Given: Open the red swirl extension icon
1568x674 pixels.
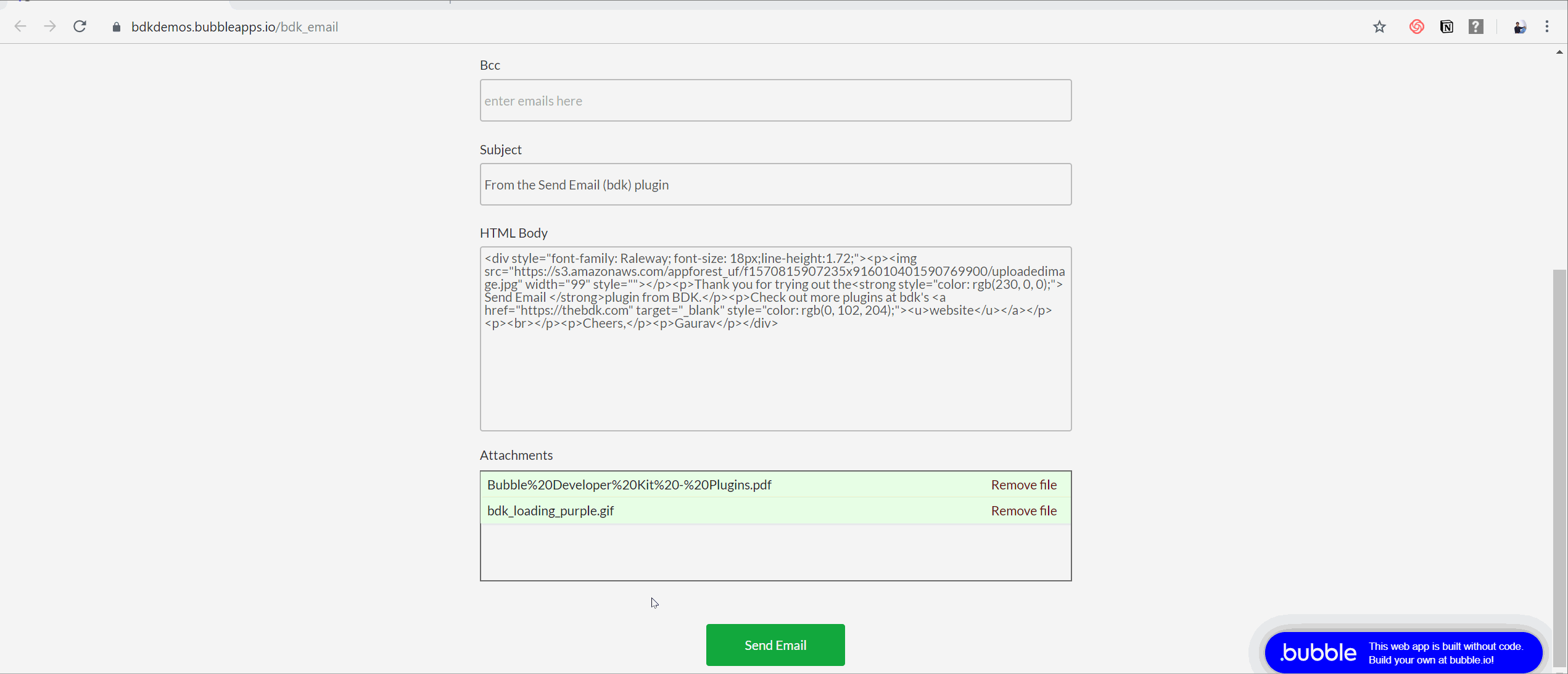Looking at the screenshot, I should 1416,27.
